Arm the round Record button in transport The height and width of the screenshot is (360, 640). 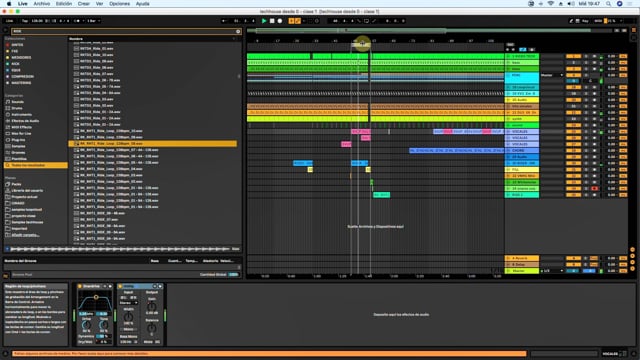tap(280, 21)
